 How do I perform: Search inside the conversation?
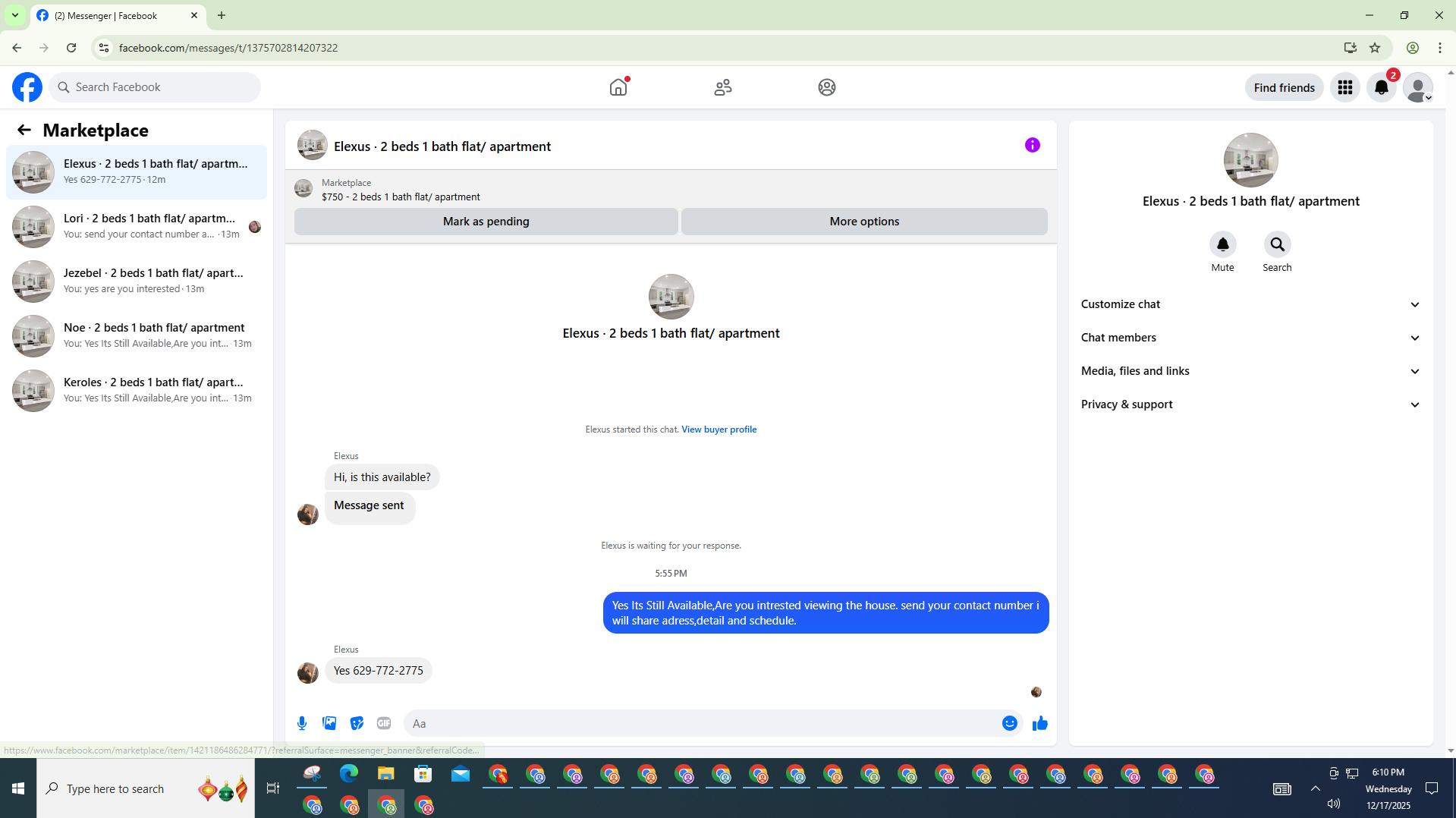coord(1278,244)
